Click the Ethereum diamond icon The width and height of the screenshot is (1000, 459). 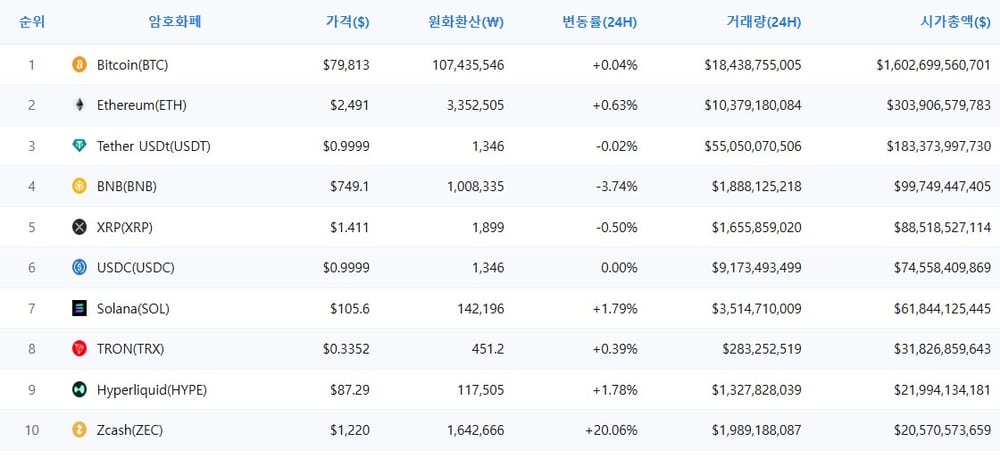coord(79,105)
